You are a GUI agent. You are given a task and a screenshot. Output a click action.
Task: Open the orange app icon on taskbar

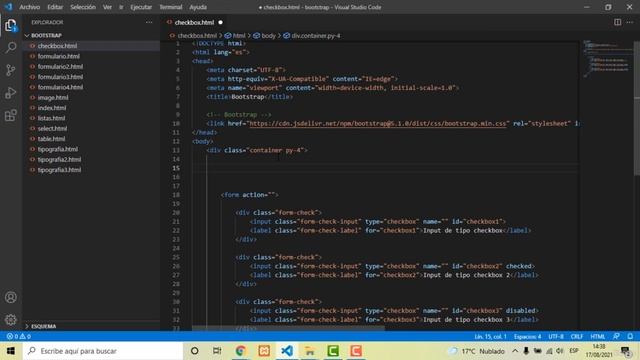(x=264, y=351)
